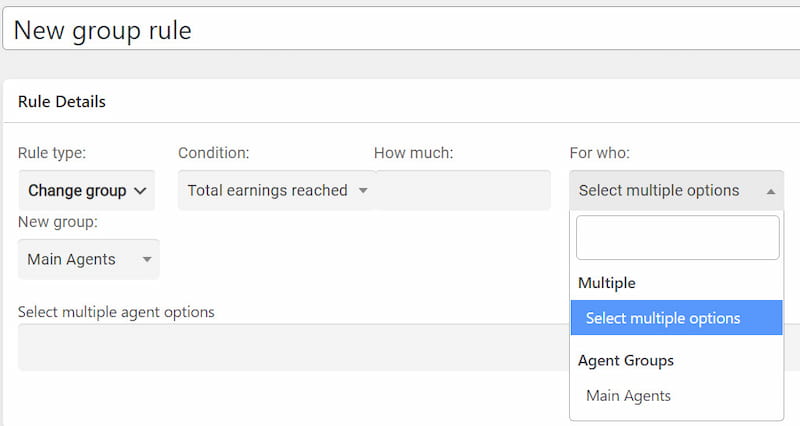Click the "New group rule" title field
The height and width of the screenshot is (426, 800).
click(x=400, y=29)
